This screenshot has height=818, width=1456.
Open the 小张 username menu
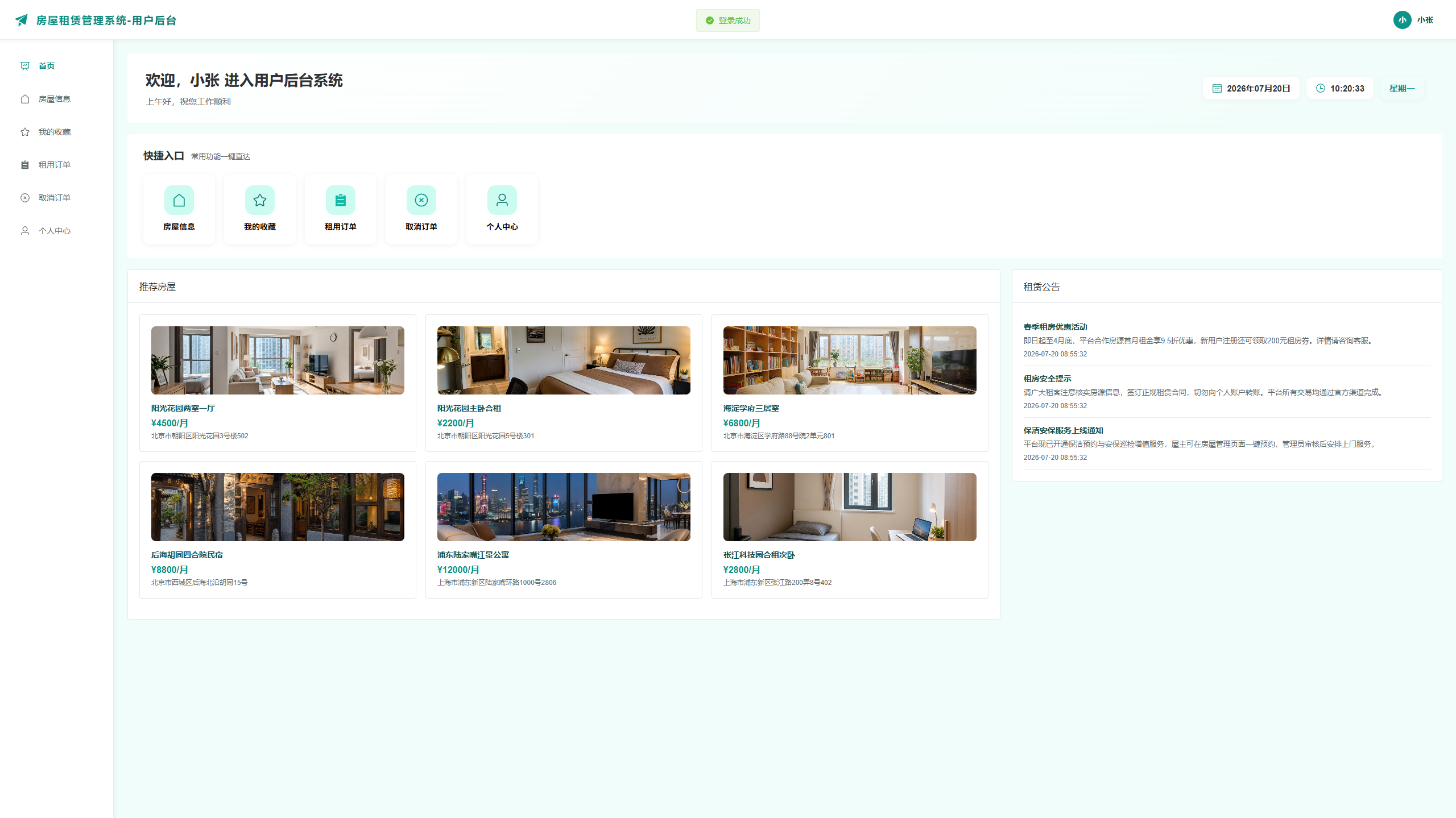coord(1425,20)
